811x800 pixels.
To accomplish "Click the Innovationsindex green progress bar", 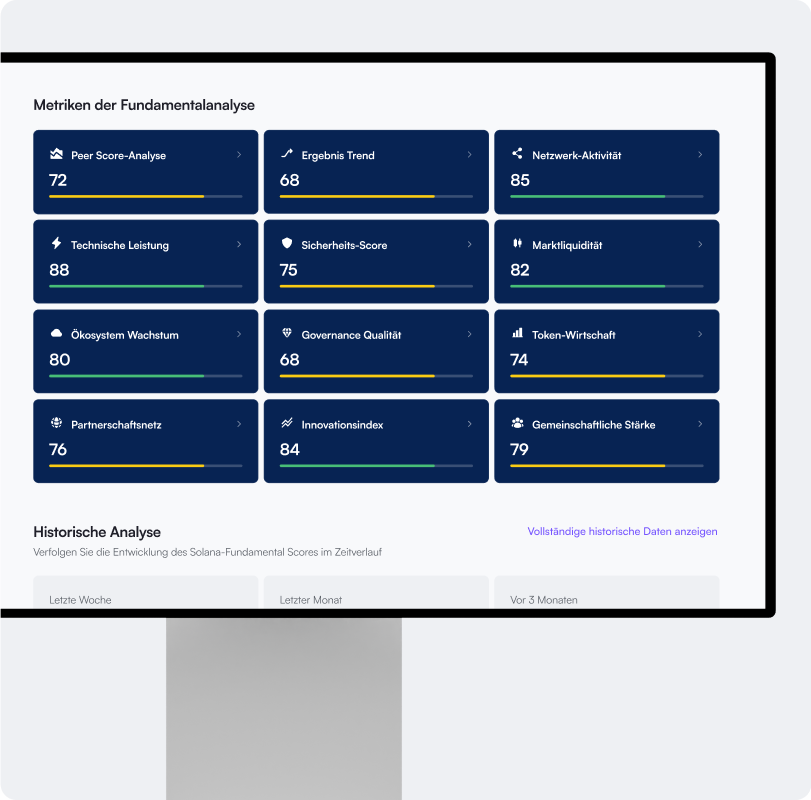I will point(376,466).
